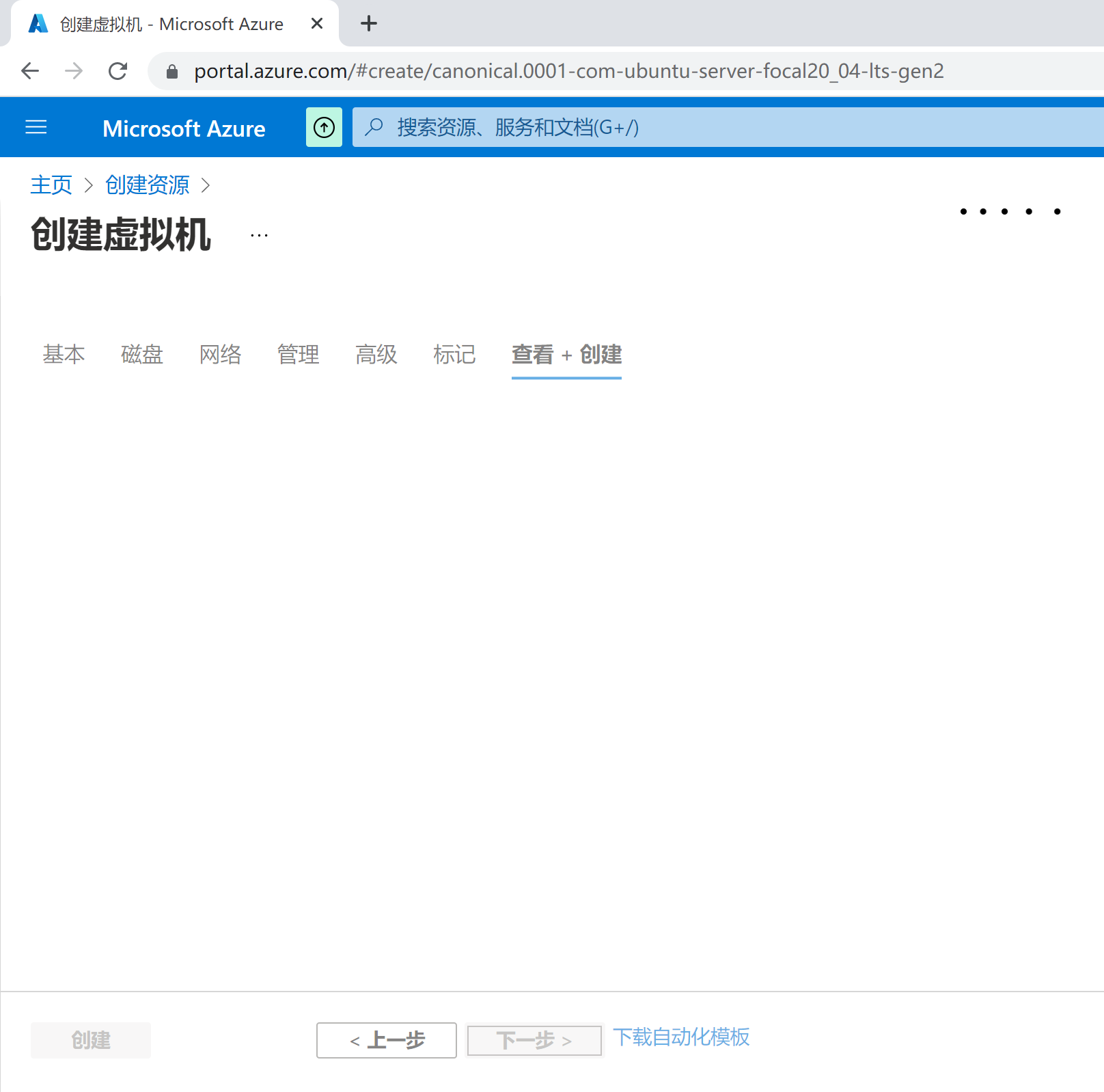Switch to the 磁盘 tab
1104x1092 pixels.
click(141, 354)
